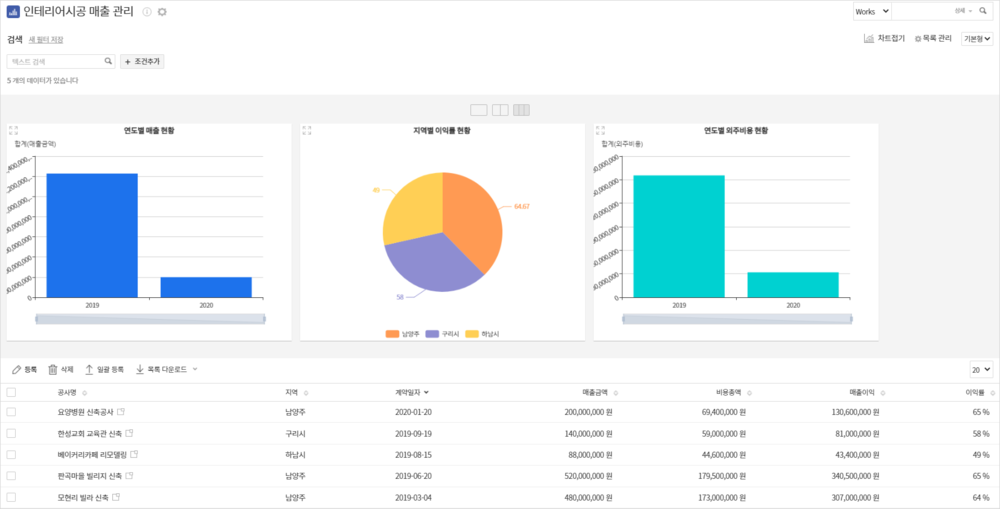The height and width of the screenshot is (509, 1000).
Task: Click the 조건추가 button
Action: (x=142, y=61)
